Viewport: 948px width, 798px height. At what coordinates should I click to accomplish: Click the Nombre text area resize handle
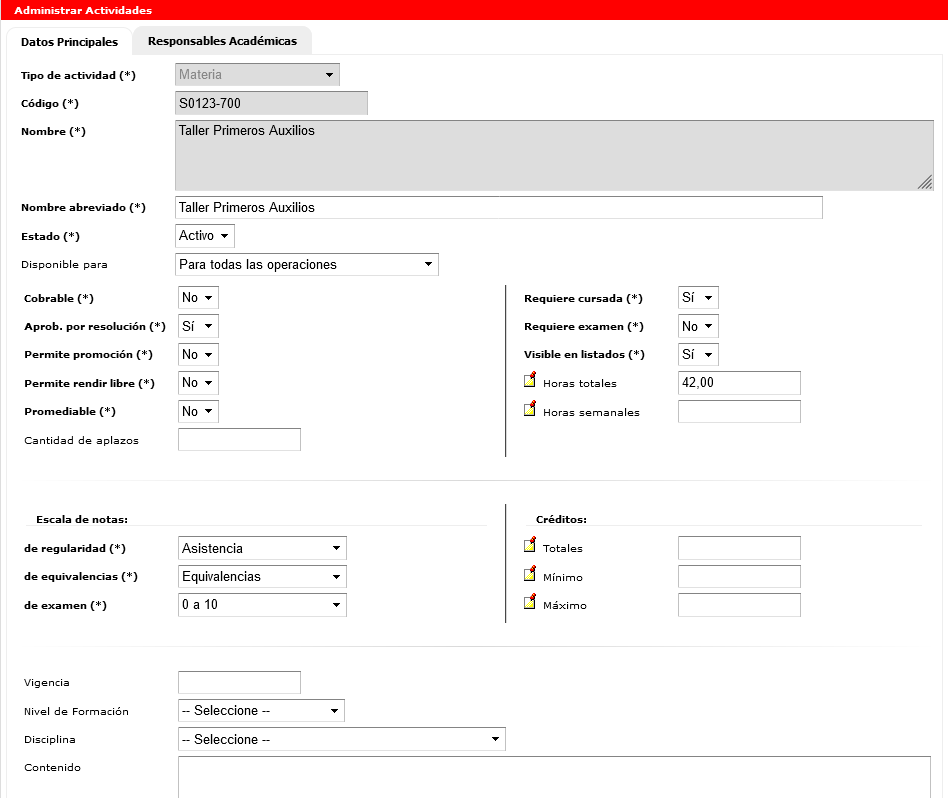point(925,182)
